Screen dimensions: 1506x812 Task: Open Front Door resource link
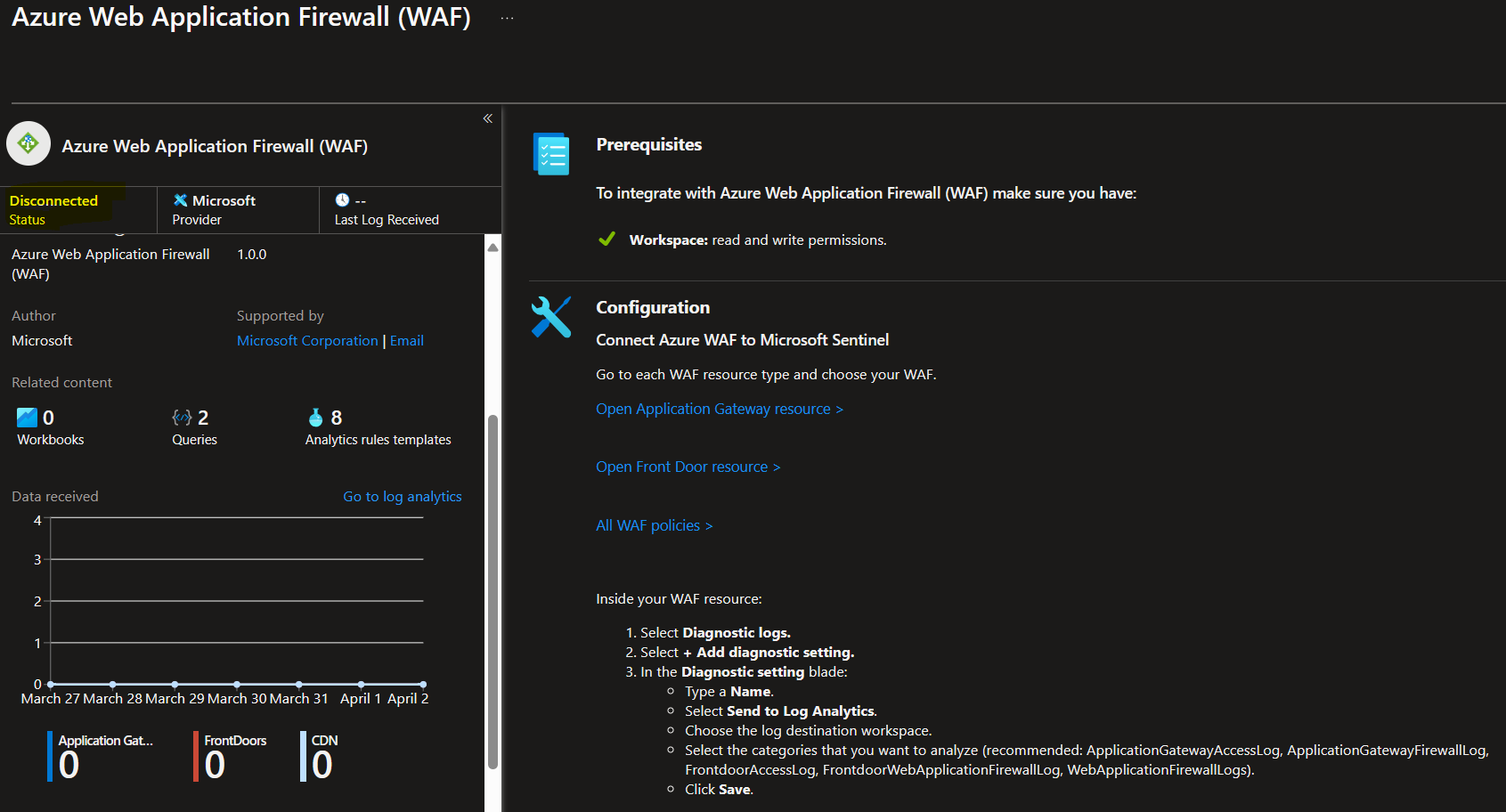pyautogui.click(x=688, y=467)
